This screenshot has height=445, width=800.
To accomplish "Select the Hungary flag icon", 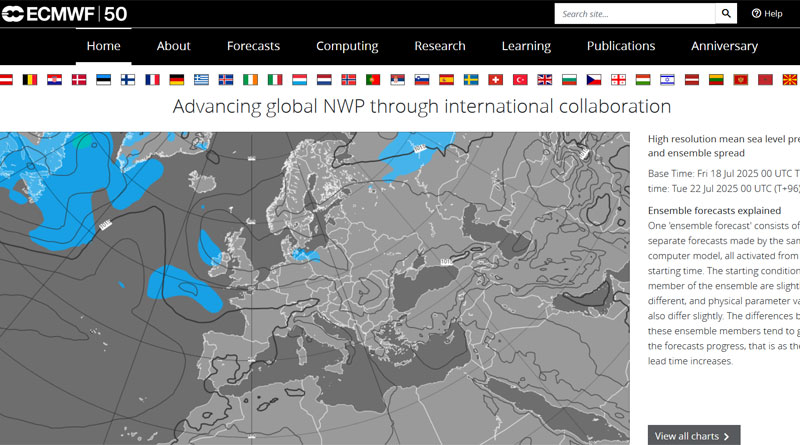I will click(x=642, y=80).
